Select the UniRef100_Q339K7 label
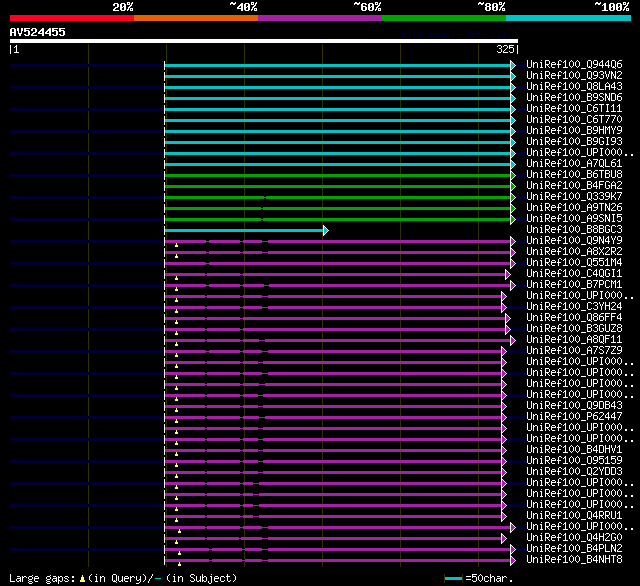Screen dimensions: 640x586 (x=574, y=196)
